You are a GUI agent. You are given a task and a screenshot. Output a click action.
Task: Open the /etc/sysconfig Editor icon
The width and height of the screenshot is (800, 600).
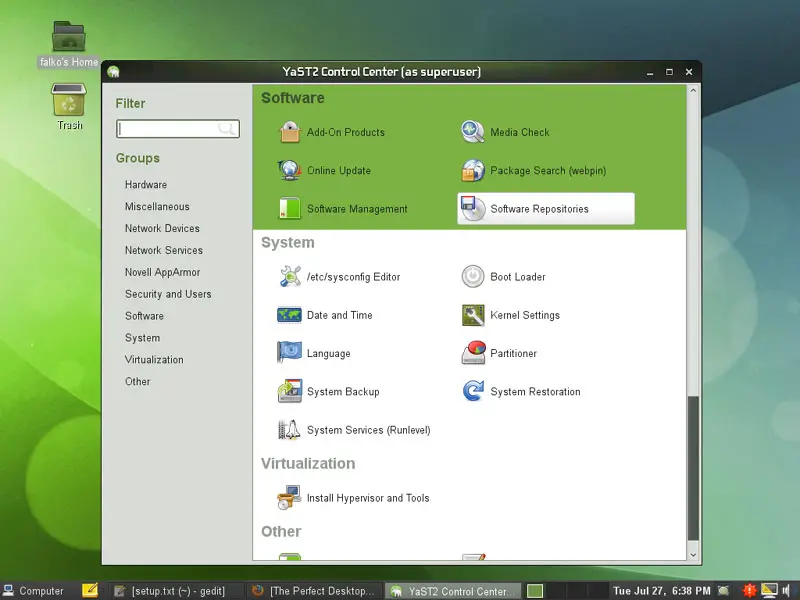pos(290,277)
